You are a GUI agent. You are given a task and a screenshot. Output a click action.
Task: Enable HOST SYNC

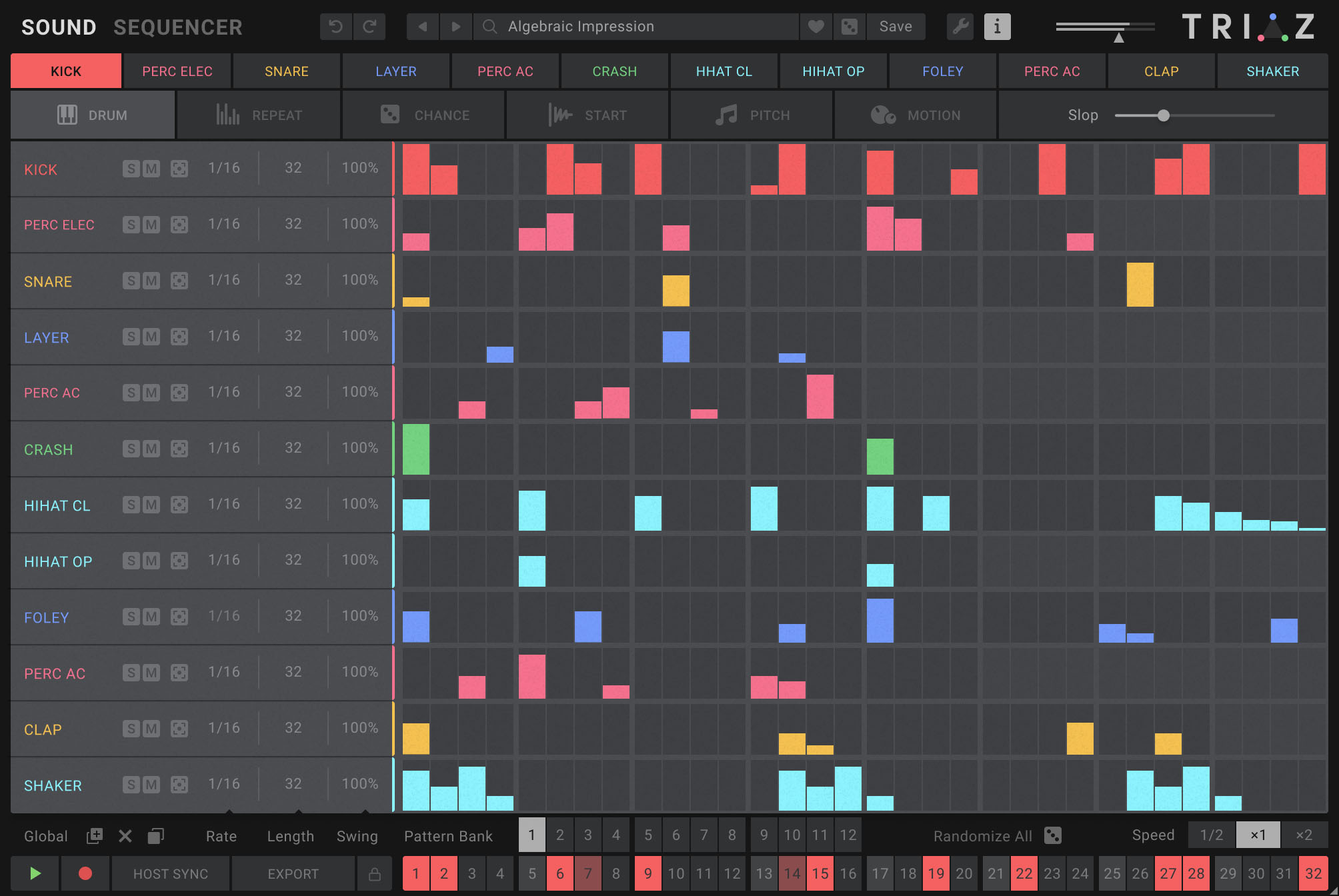click(170, 873)
